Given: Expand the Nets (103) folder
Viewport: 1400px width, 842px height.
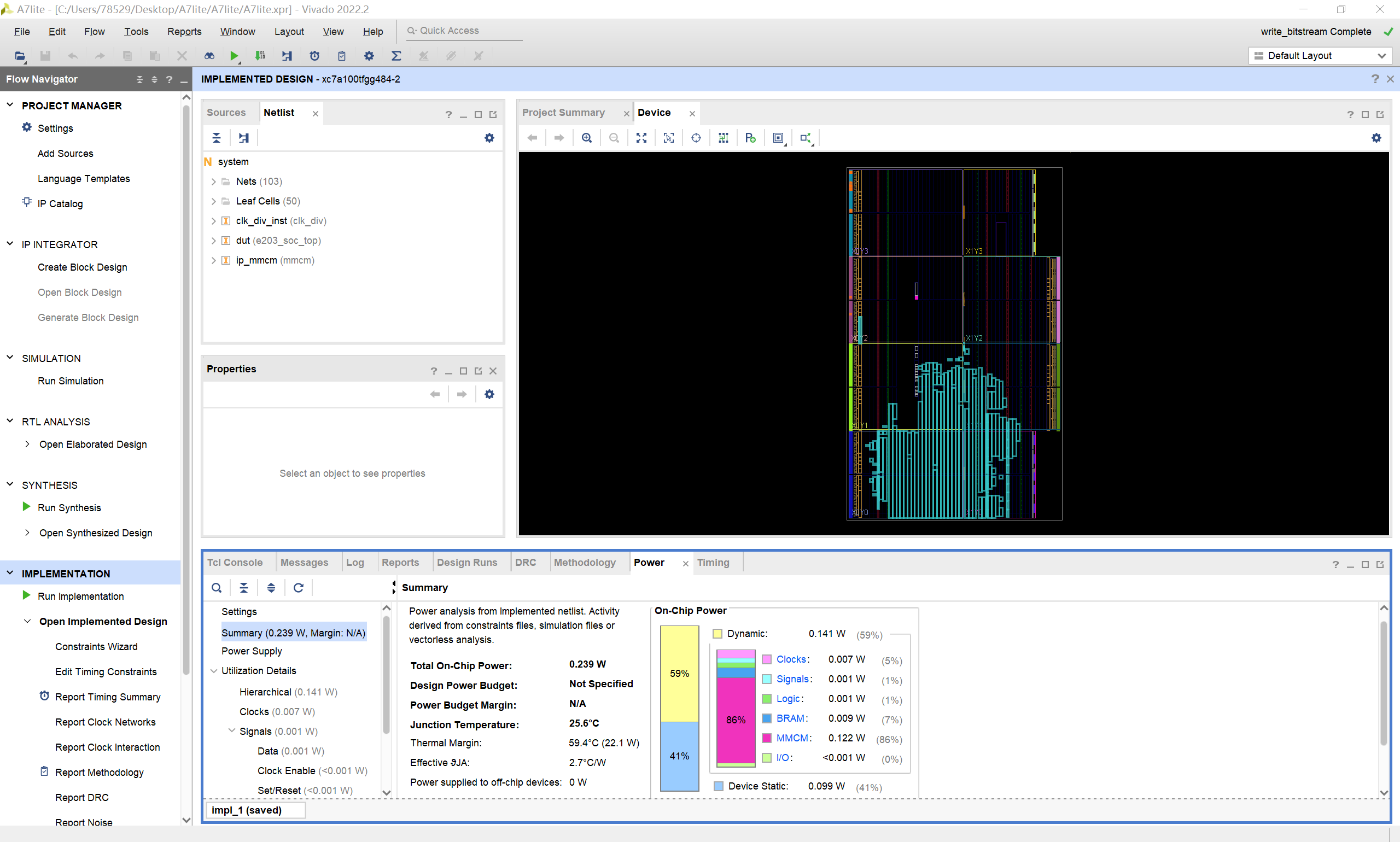Looking at the screenshot, I should [x=213, y=182].
